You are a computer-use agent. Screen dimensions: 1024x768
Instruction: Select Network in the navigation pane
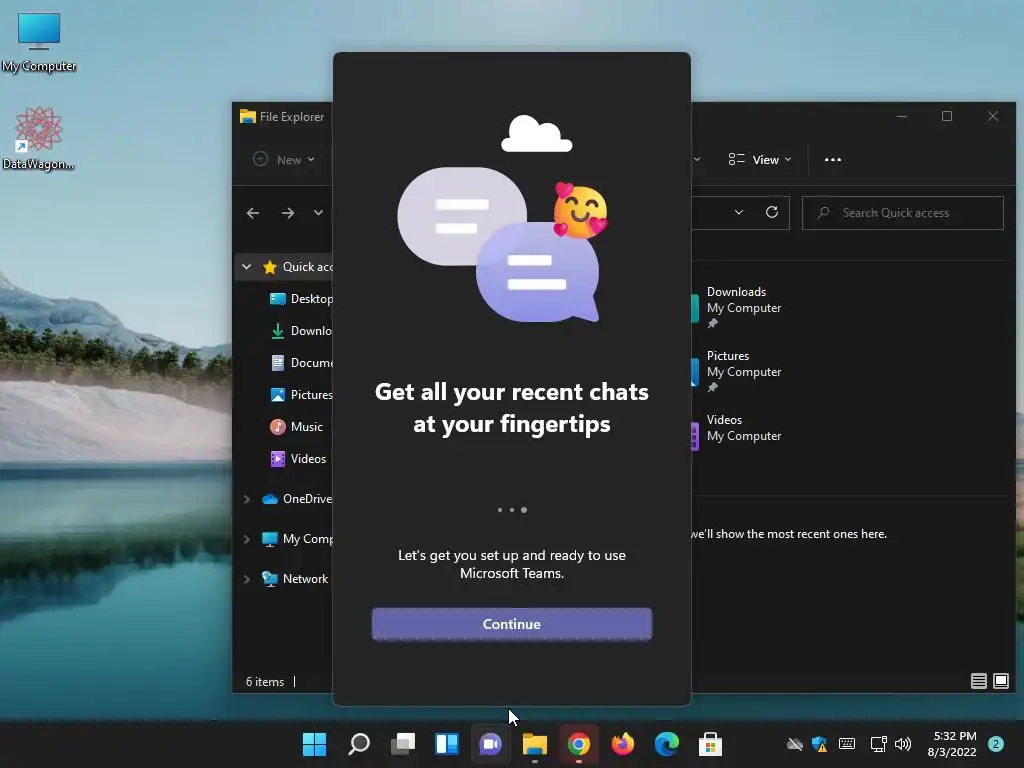pyautogui.click(x=295, y=579)
